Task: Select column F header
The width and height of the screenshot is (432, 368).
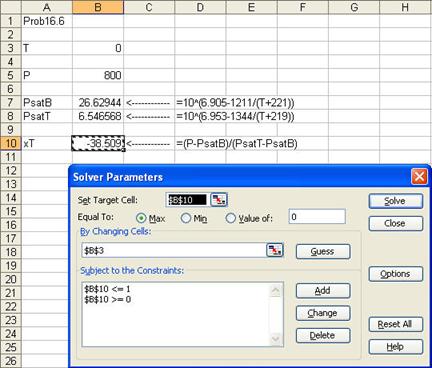Action: pyautogui.click(x=303, y=7)
